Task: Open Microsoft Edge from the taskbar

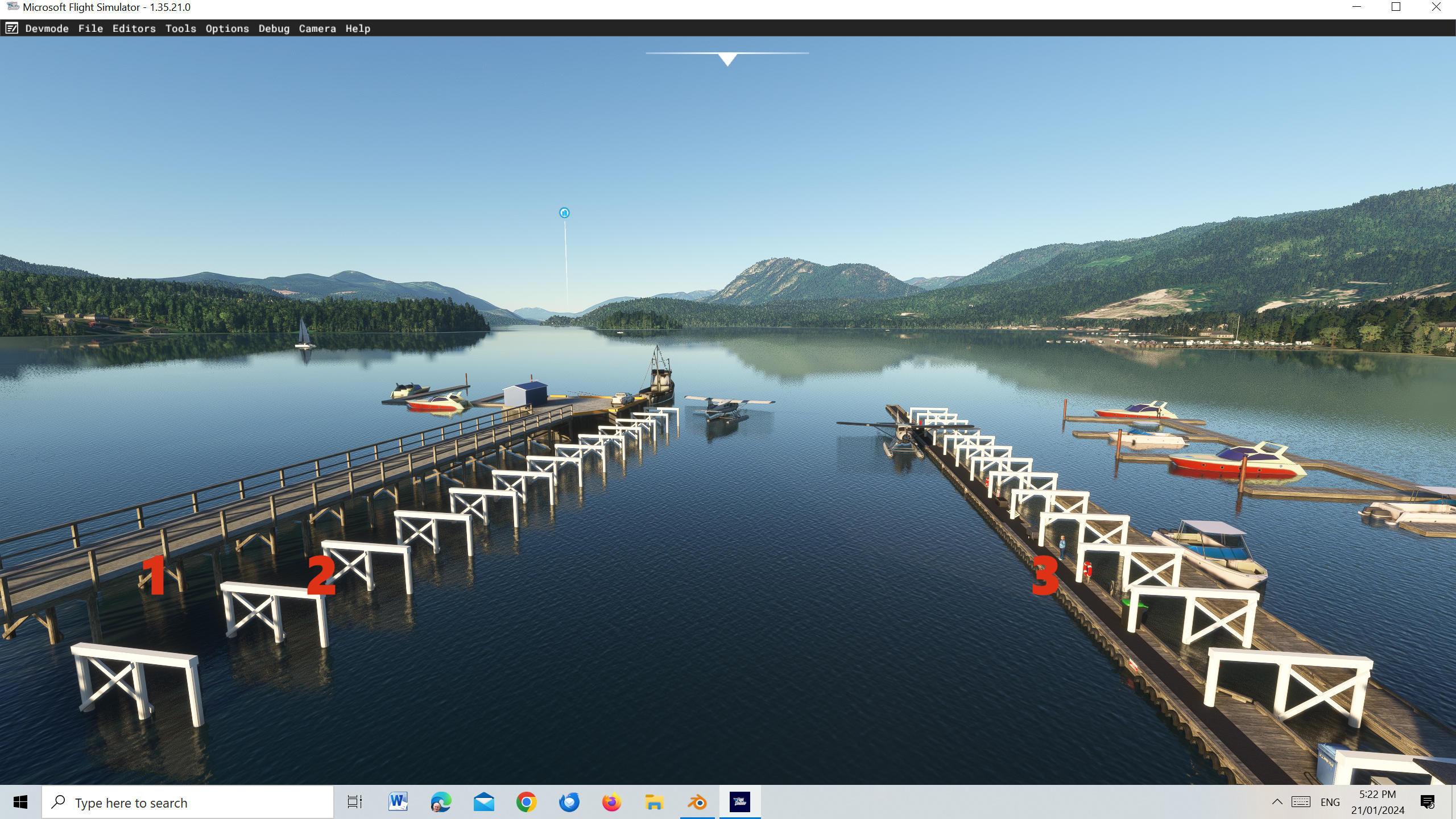Action: pos(441,803)
